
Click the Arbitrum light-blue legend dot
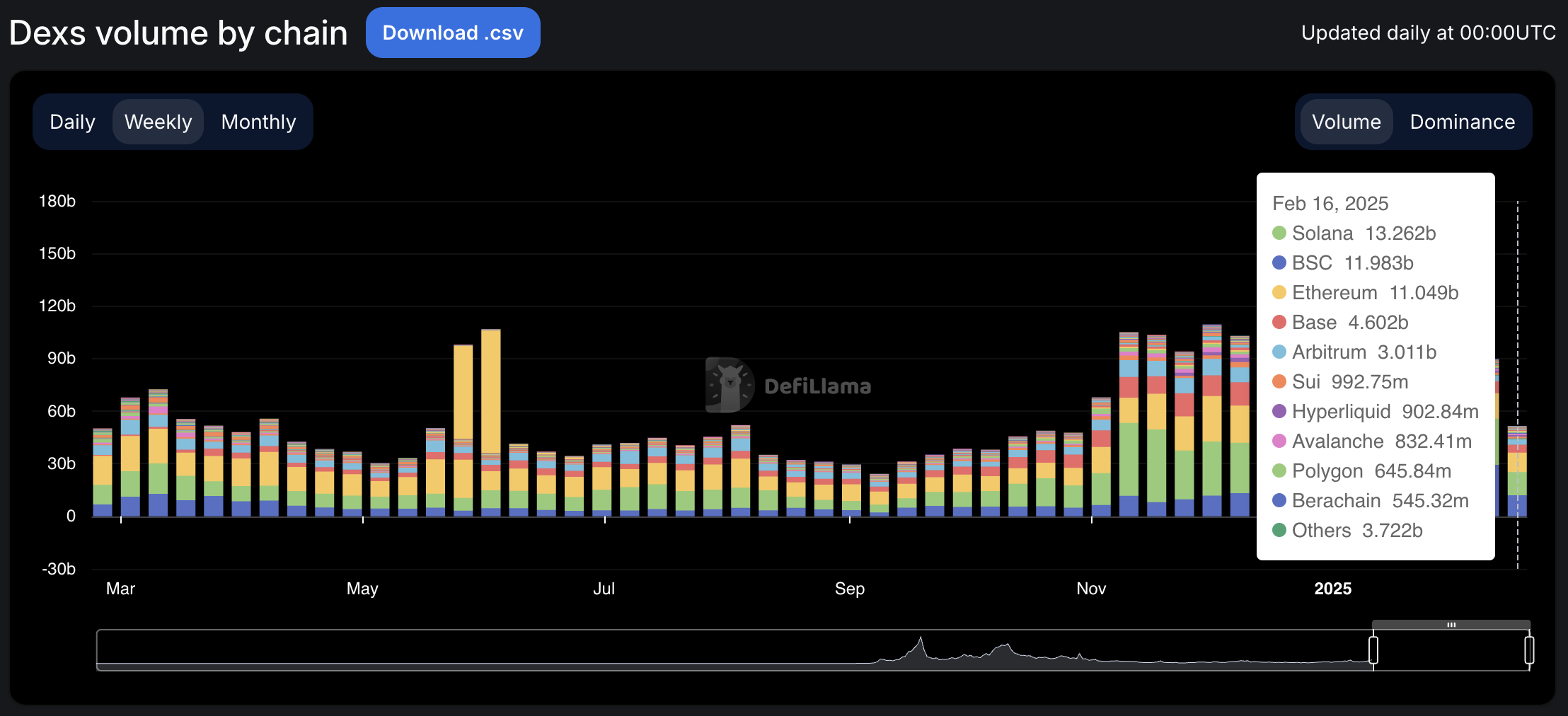(1279, 352)
